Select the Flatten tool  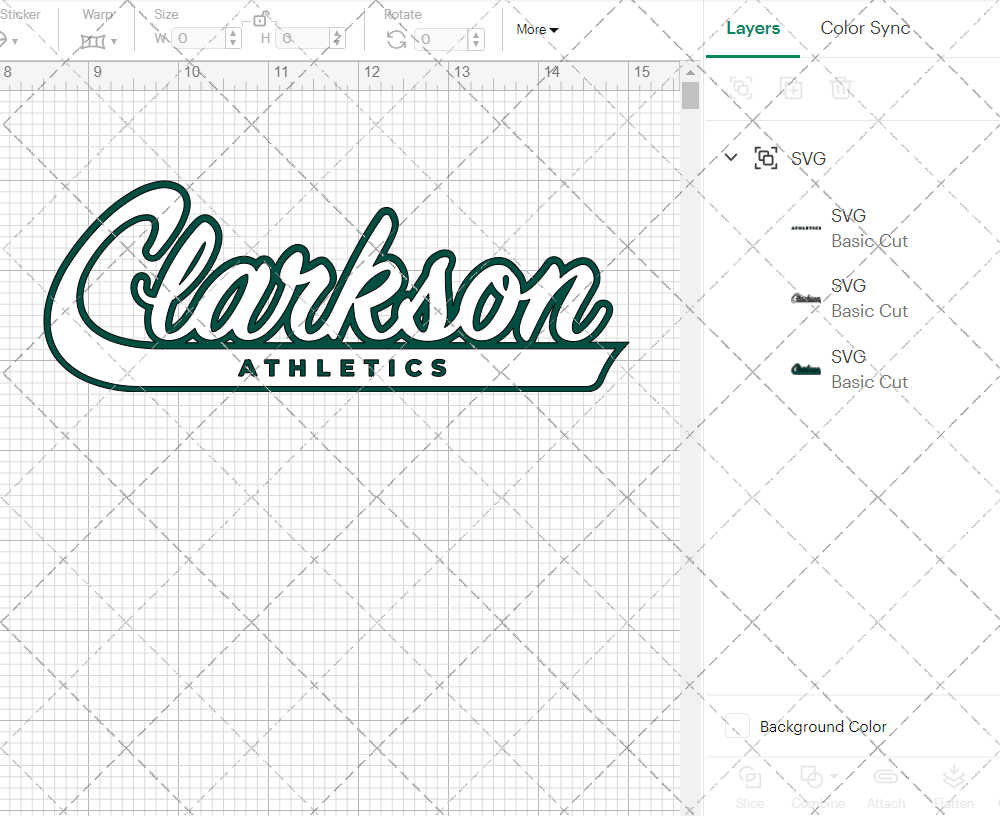(954, 778)
